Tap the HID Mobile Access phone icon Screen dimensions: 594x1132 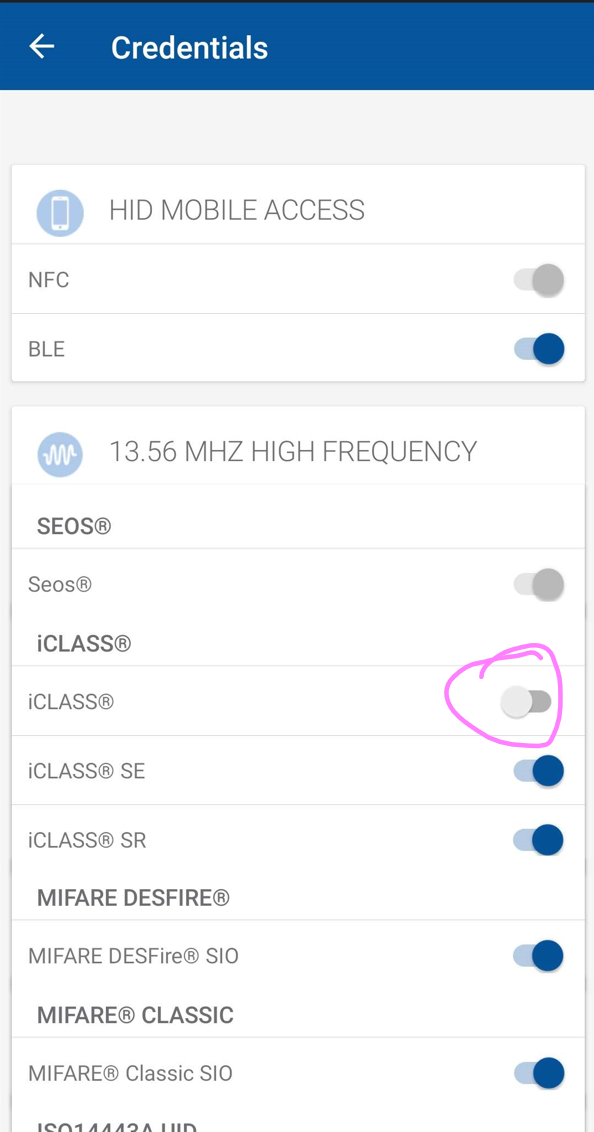point(60,213)
